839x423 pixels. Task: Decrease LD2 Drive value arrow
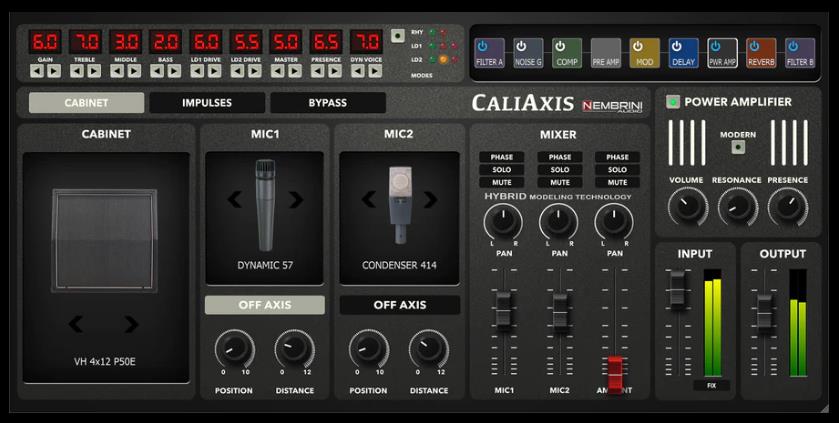coord(237,71)
